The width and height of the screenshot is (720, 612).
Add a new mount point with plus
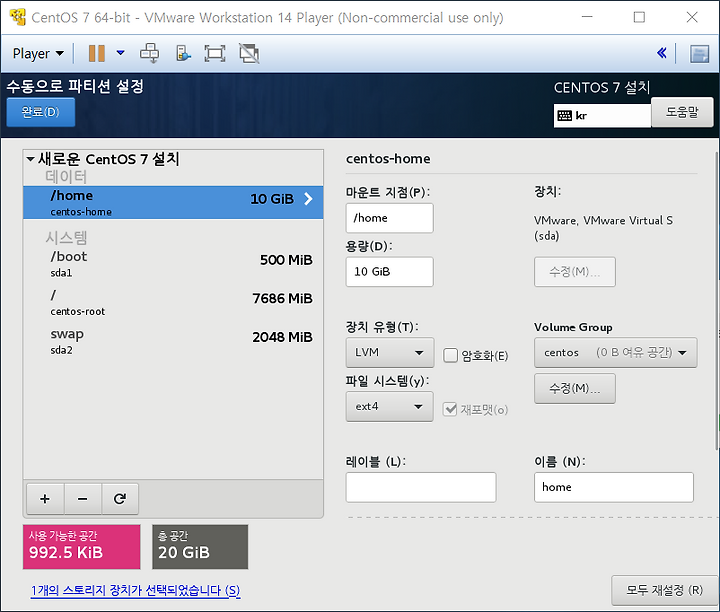tap(45, 499)
